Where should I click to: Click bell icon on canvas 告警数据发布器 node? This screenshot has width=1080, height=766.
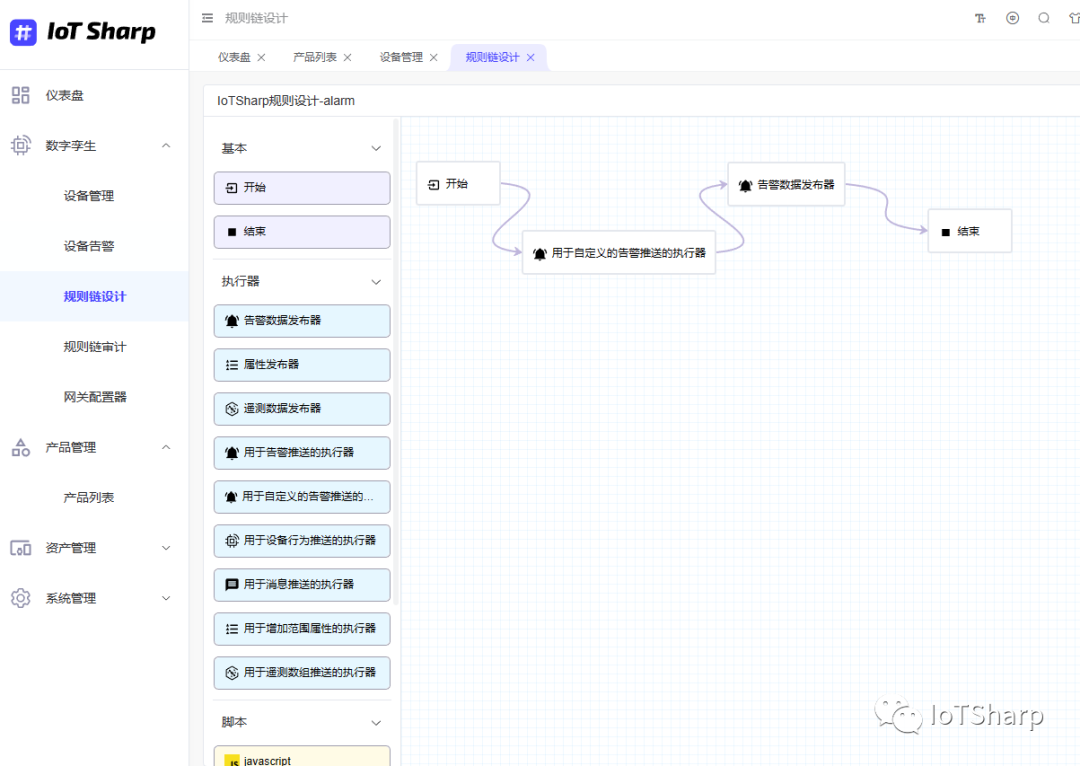[745, 185]
